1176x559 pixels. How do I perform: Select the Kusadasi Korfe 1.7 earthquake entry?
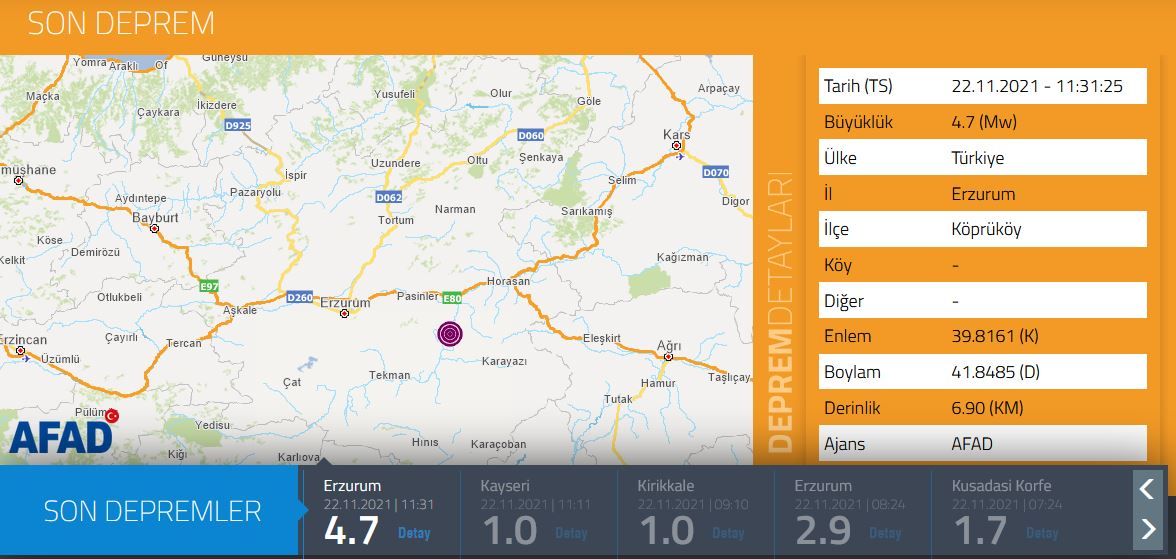pyautogui.click(x=1008, y=510)
